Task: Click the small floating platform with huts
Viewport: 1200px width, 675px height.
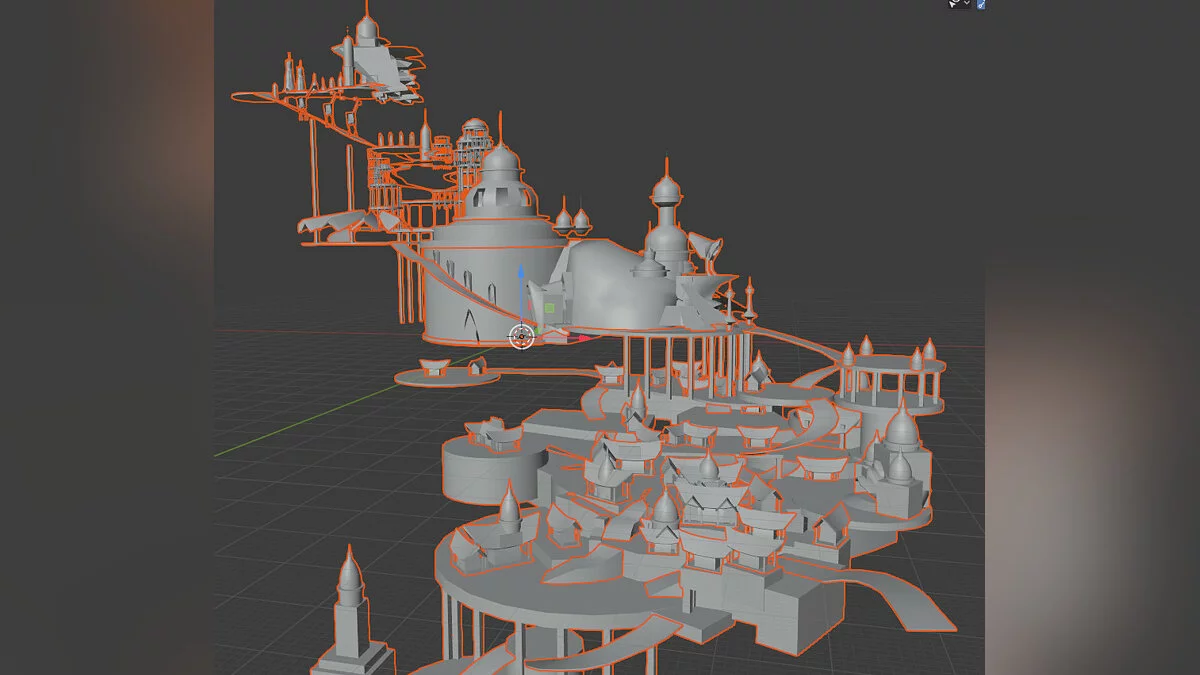Action: point(446,373)
